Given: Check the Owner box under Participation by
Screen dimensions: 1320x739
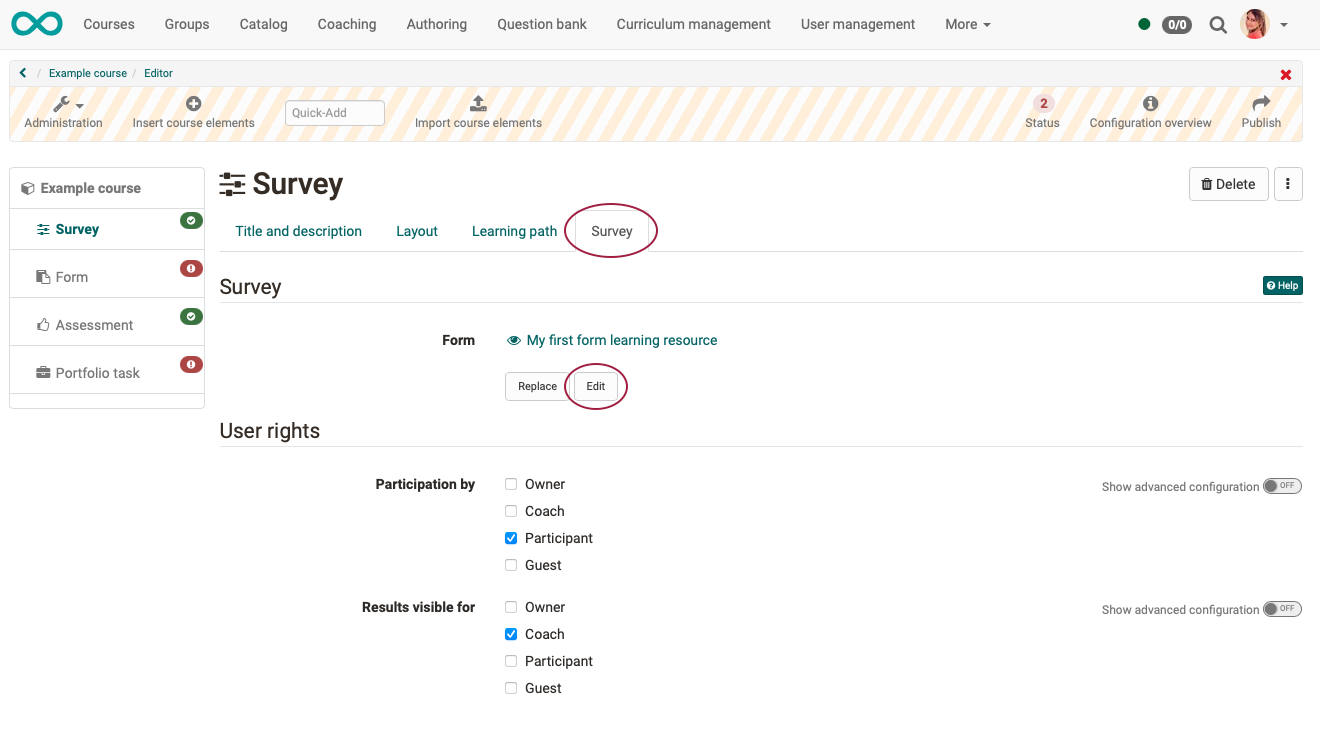Looking at the screenshot, I should click(x=511, y=484).
